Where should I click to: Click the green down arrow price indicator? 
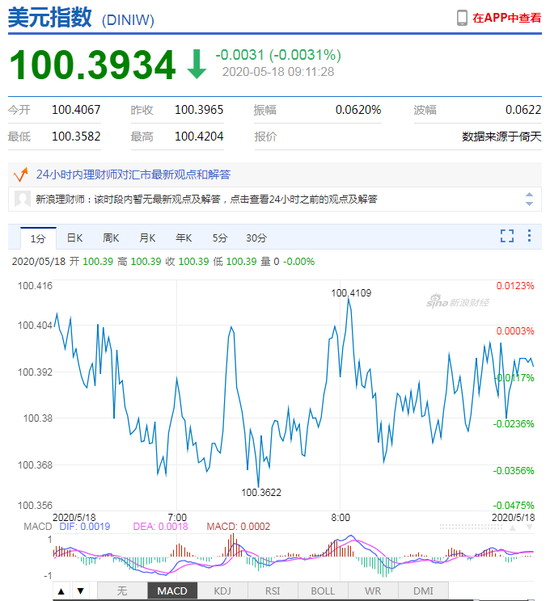197,64
